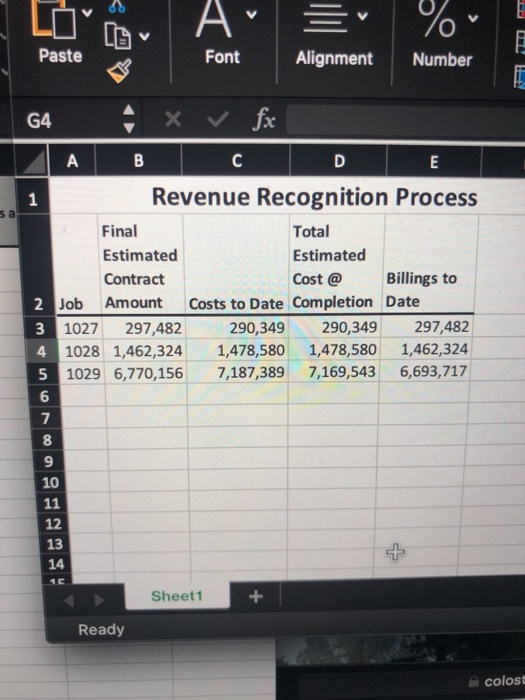Image resolution: width=525 pixels, height=700 pixels.
Task: Select row 5 header
Action: click(x=43, y=374)
